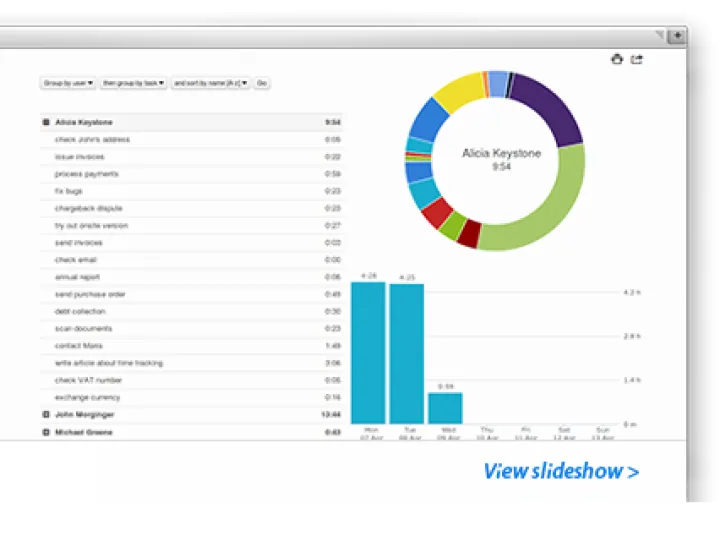Collapse the Alicia Keystone group
Viewport: 720px width, 558px height.
coord(46,122)
